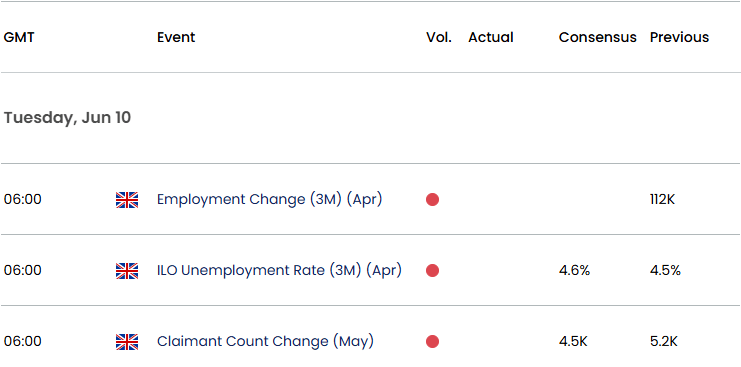Select the Vol. column header

pyautogui.click(x=439, y=37)
